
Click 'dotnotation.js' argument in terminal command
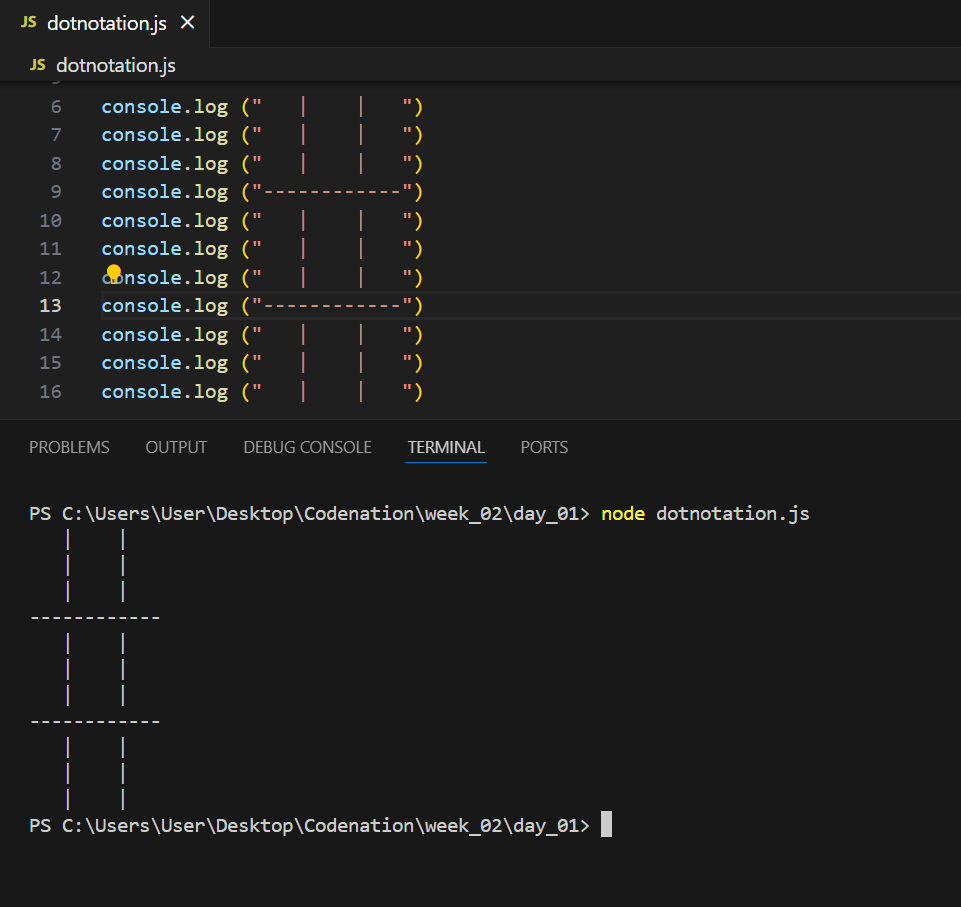click(733, 514)
